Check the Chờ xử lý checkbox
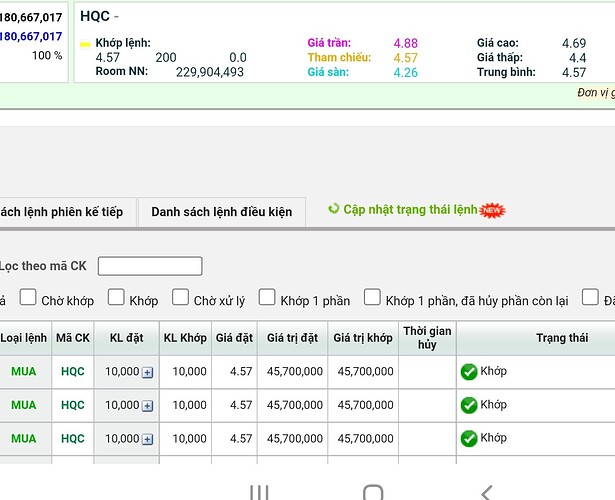This screenshot has width=615, height=500. coord(180,297)
